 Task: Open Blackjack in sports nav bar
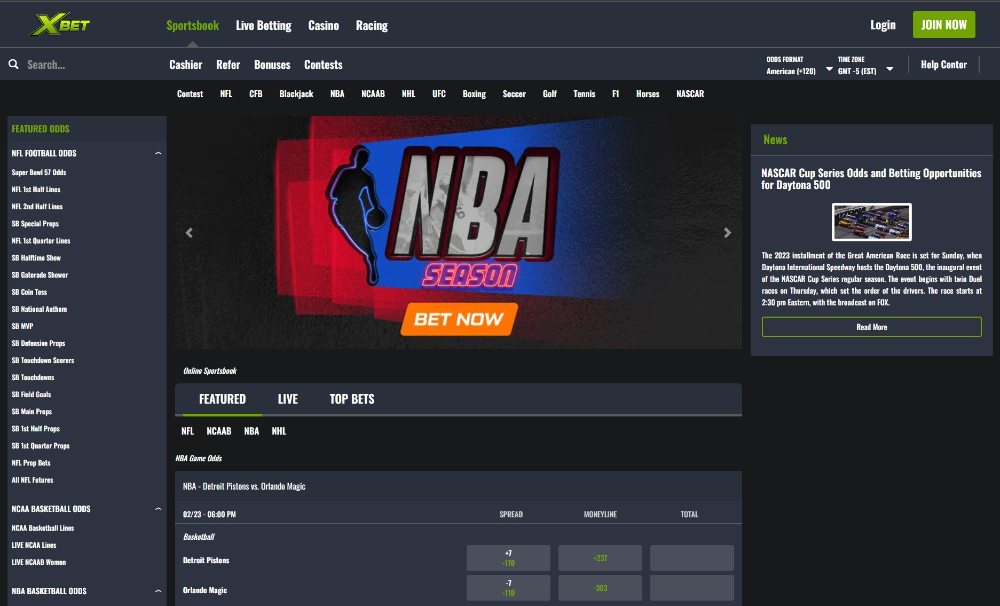[296, 94]
